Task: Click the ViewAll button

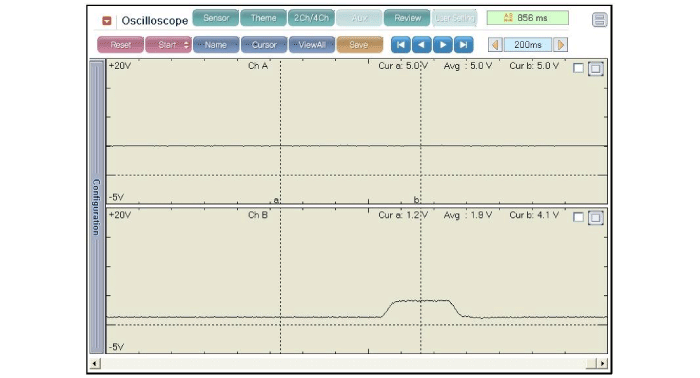Action: coord(312,45)
